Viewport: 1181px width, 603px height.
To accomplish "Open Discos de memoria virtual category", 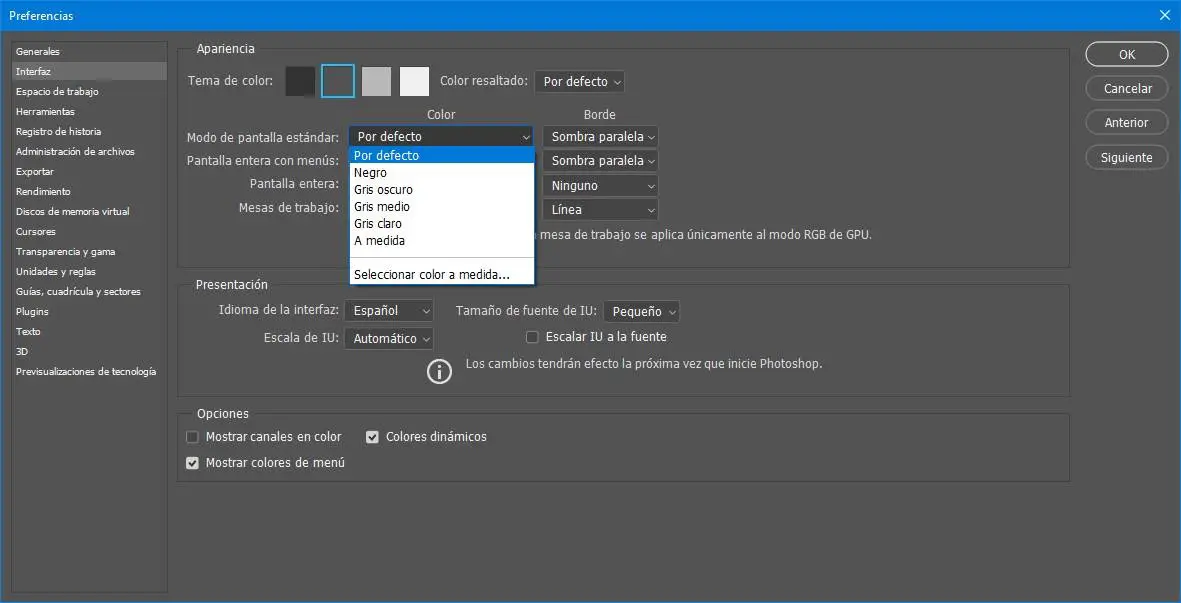I will (x=90, y=212).
